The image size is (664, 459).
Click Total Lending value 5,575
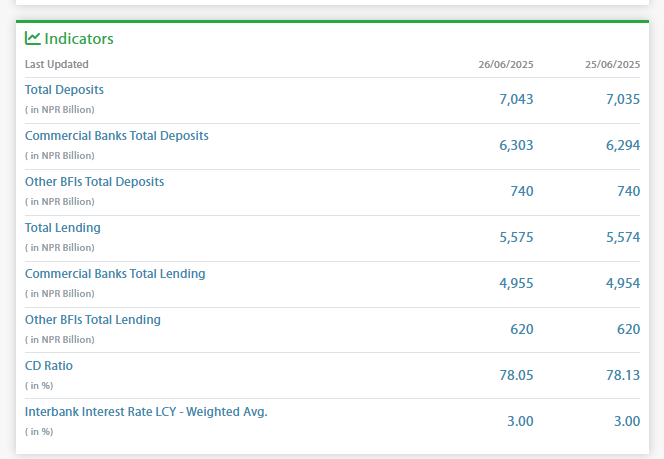coord(516,237)
